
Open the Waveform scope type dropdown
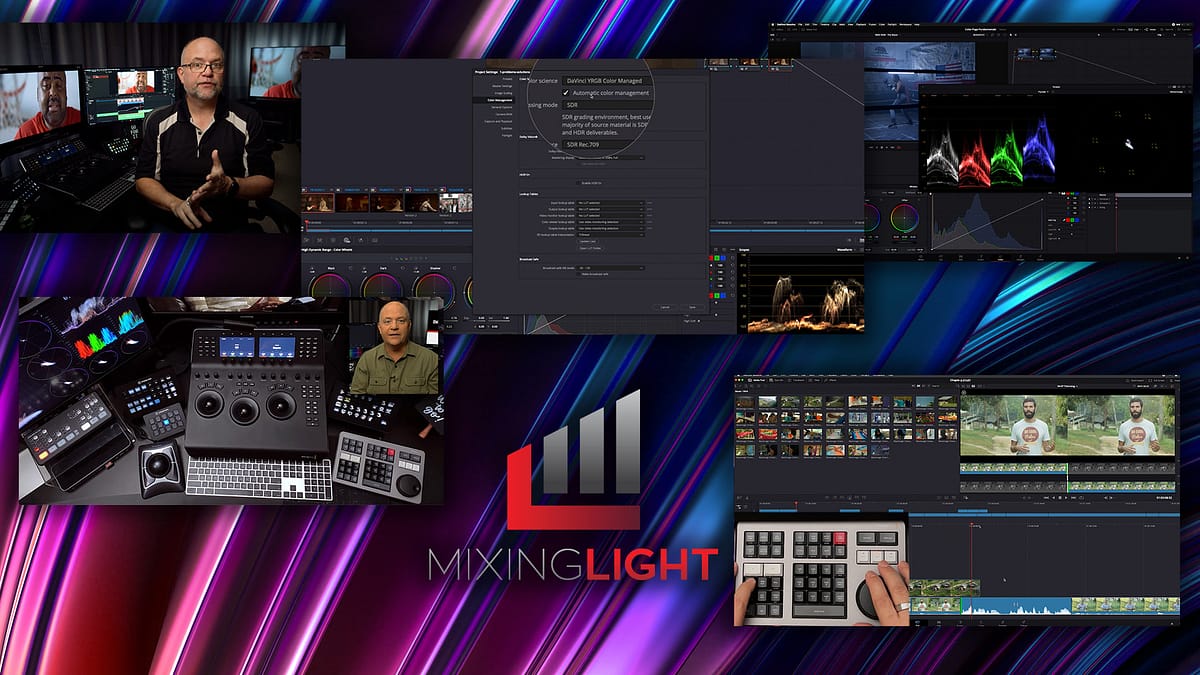[x=846, y=249]
